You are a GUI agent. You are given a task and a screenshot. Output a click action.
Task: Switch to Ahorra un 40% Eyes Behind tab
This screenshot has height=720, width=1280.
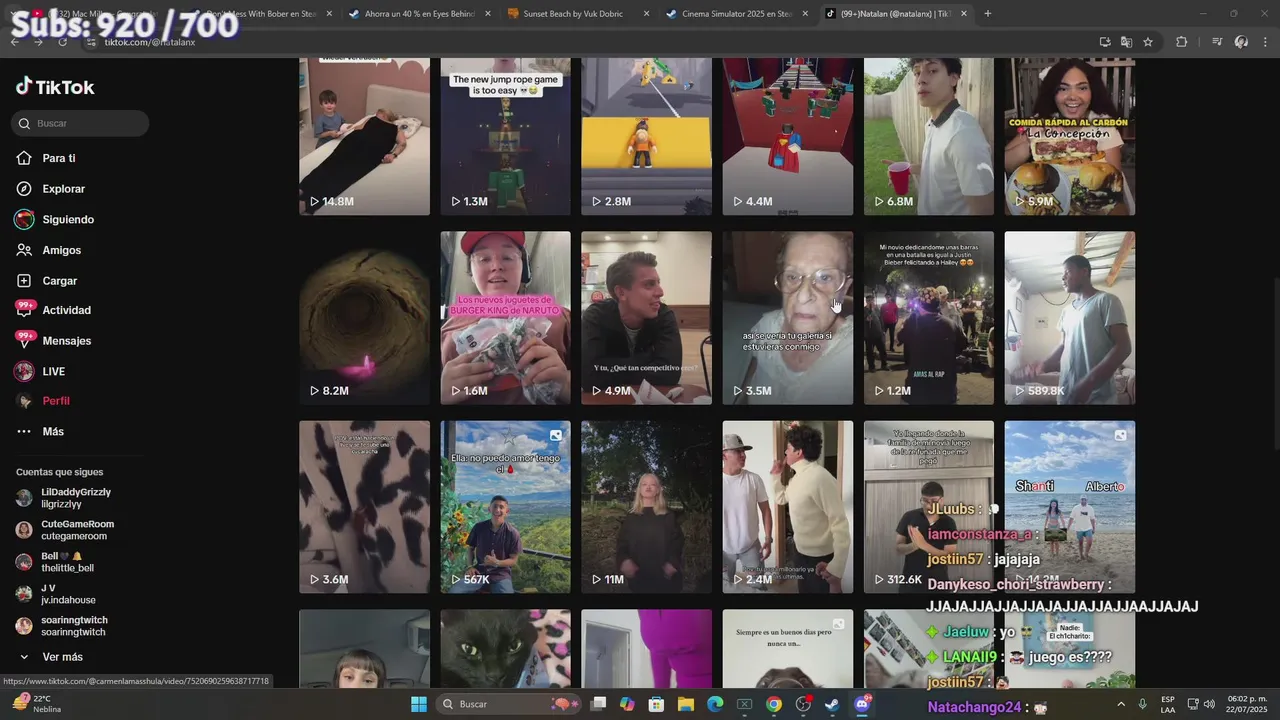point(420,14)
